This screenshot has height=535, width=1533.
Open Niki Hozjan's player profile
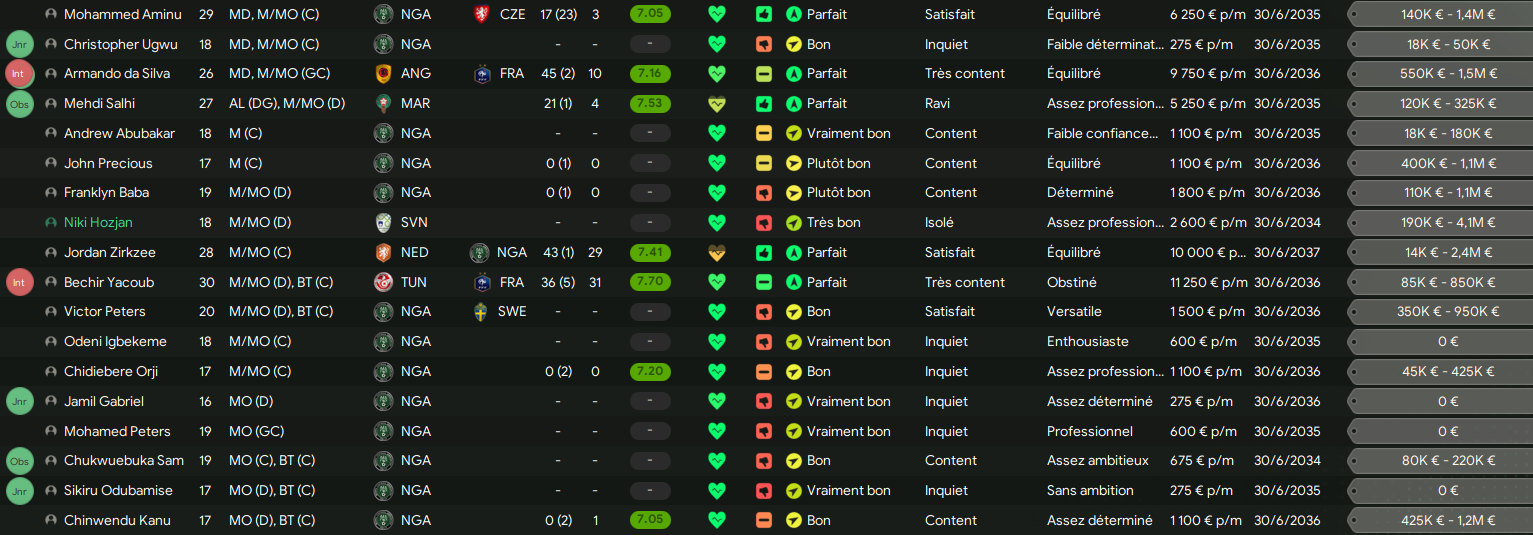[x=98, y=223]
